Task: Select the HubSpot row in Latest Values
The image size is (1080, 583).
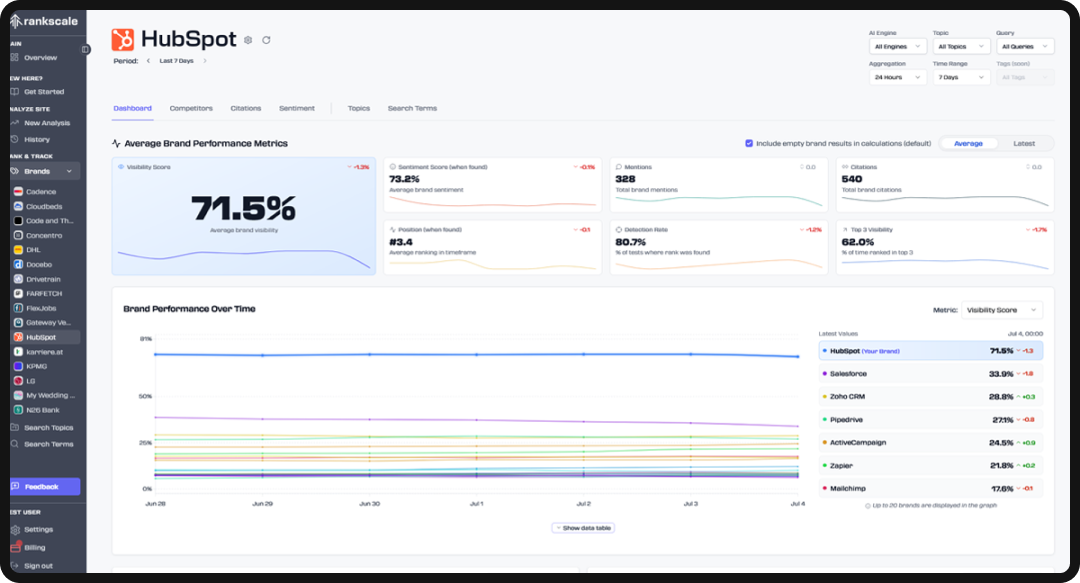Action: point(930,351)
